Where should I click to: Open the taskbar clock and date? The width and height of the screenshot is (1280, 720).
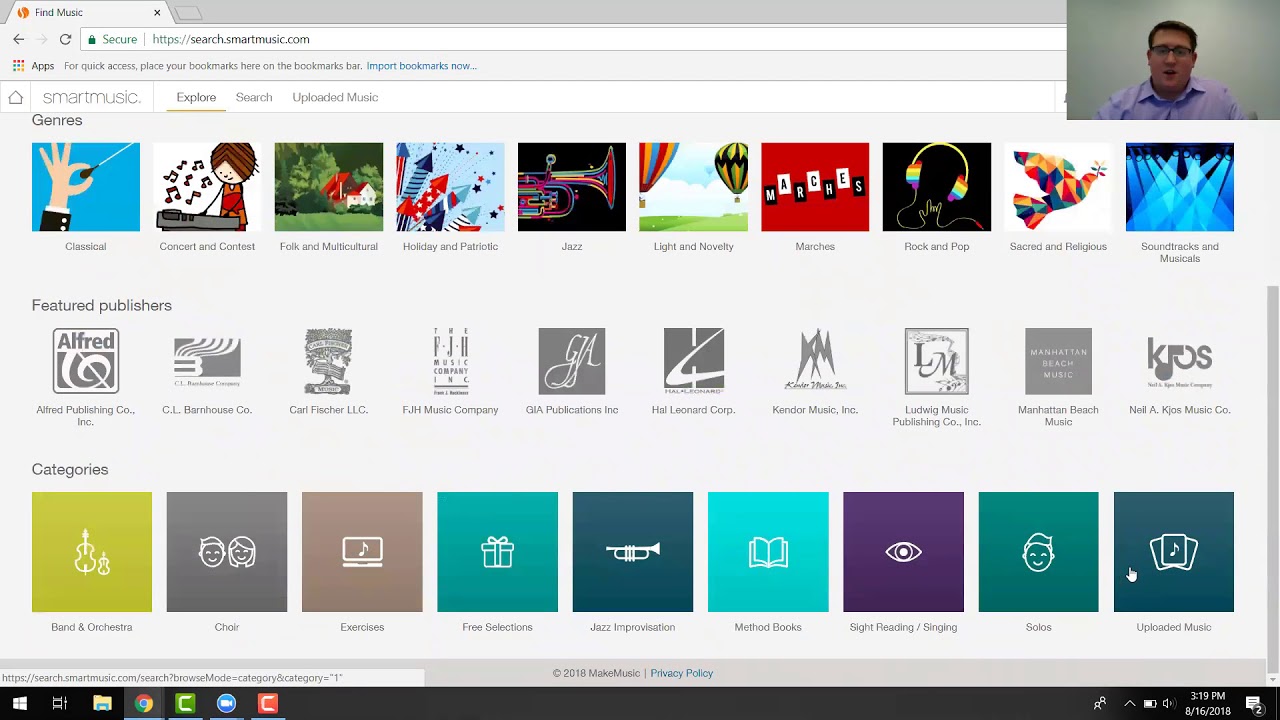1208,704
